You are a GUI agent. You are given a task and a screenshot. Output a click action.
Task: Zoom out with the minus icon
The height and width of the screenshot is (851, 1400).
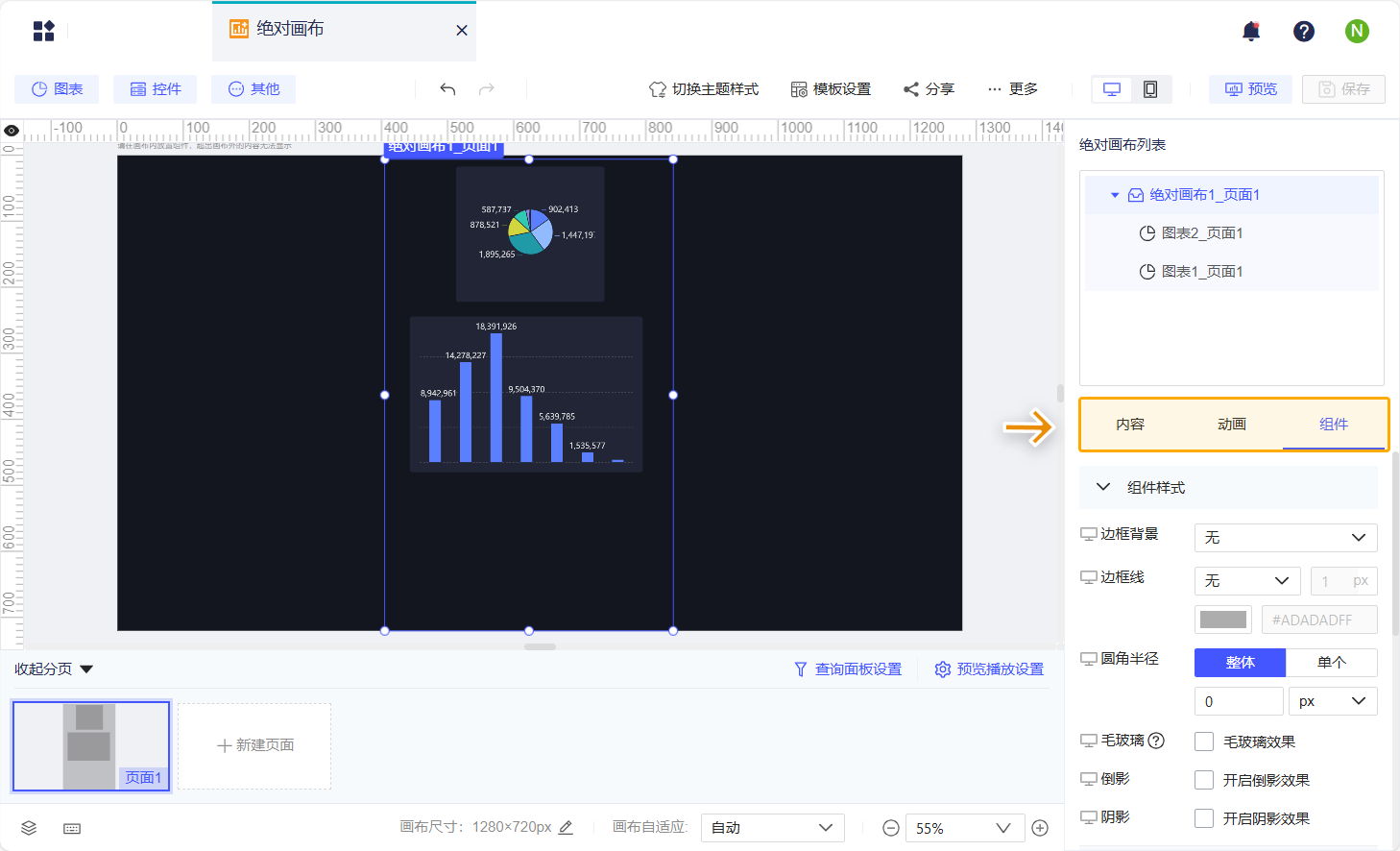891,828
